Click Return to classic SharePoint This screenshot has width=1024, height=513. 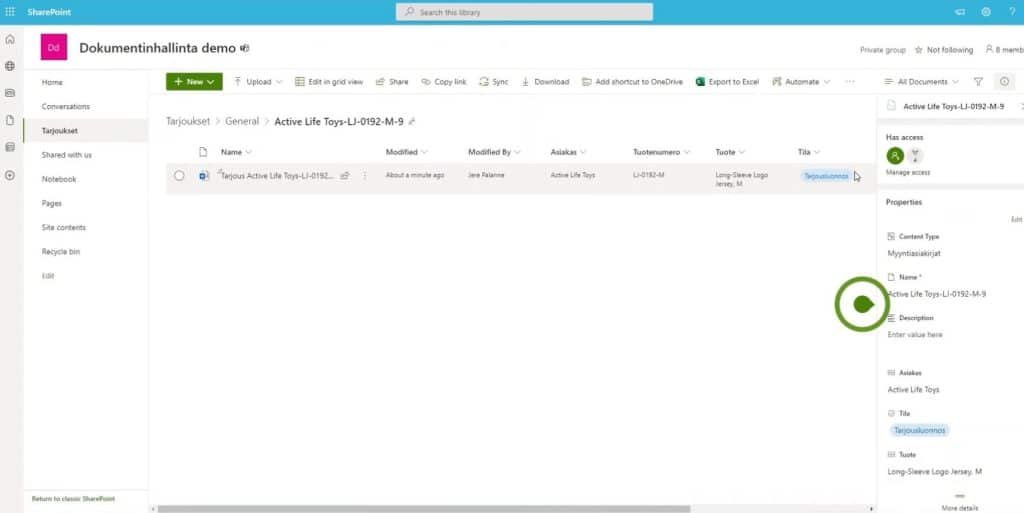[x=73, y=499]
